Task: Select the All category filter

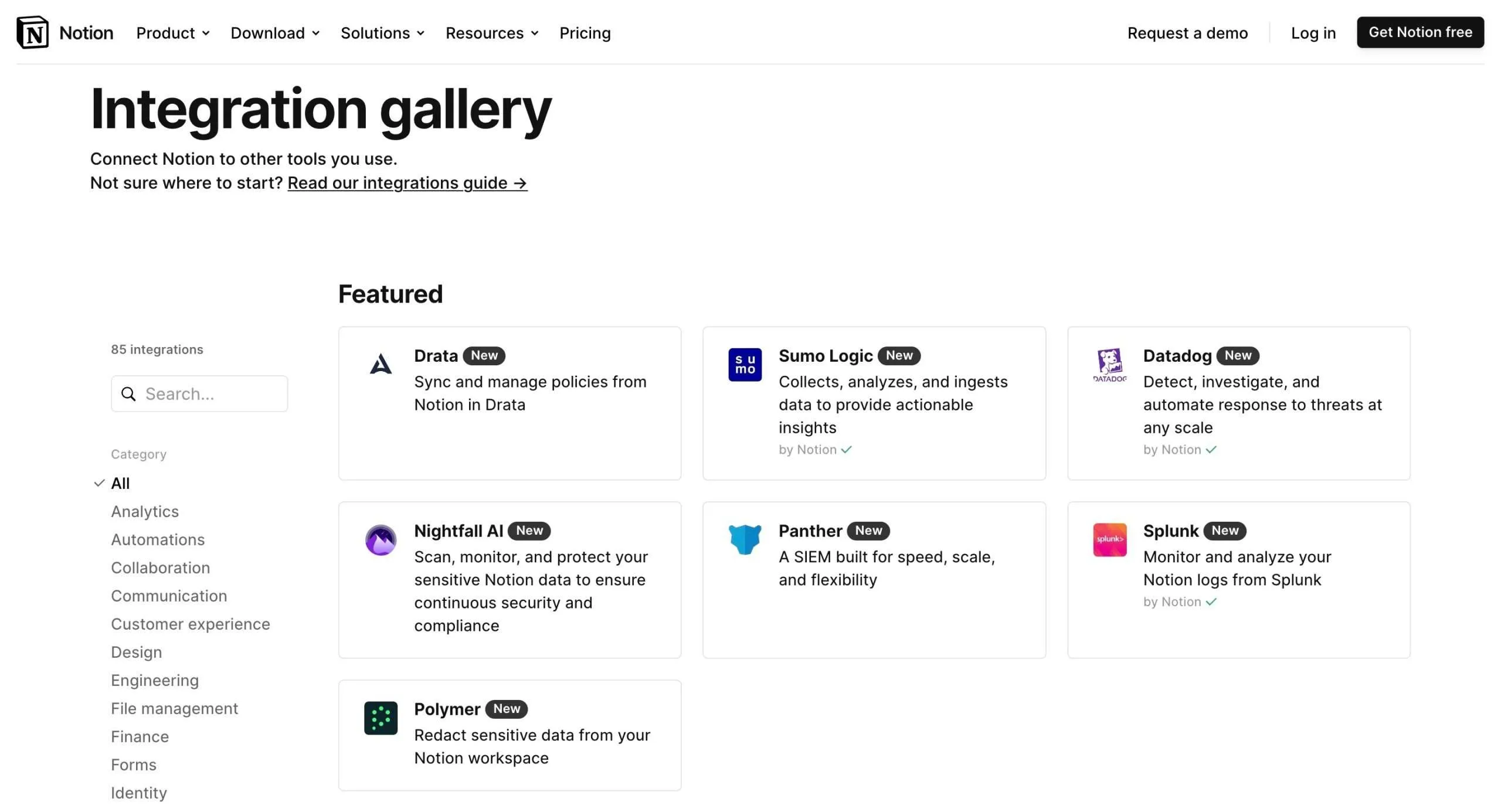Action: pos(120,483)
